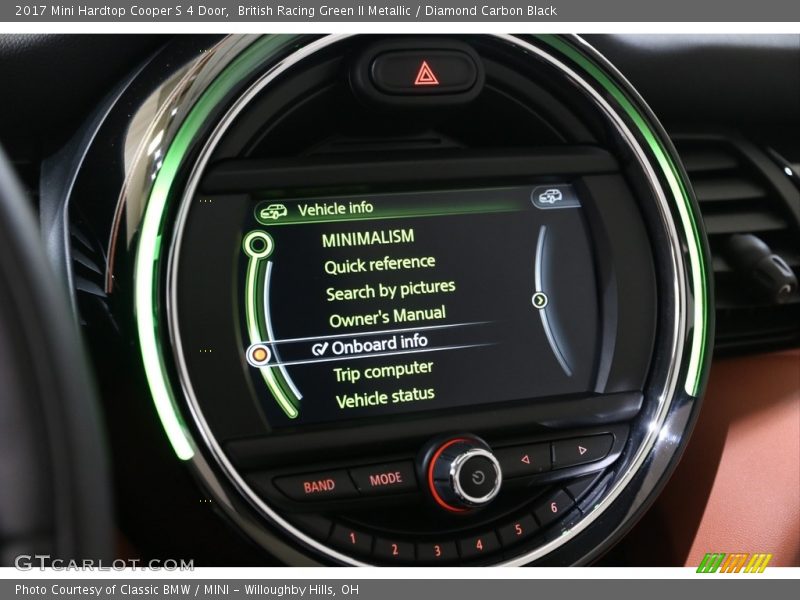The height and width of the screenshot is (600, 800).
Task: Click preset button 3
Action: pos(437,550)
